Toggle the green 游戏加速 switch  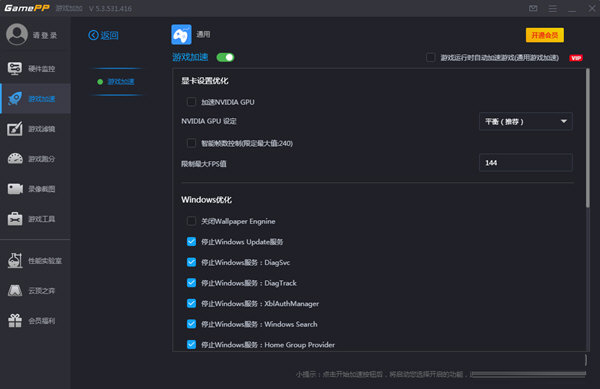coord(225,57)
